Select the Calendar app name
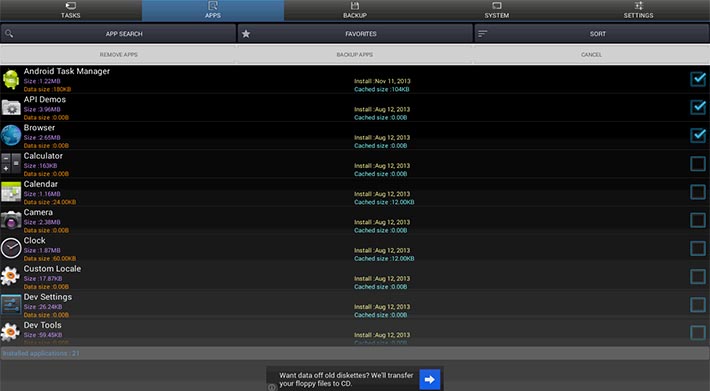This screenshot has width=710, height=391. coord(41,184)
